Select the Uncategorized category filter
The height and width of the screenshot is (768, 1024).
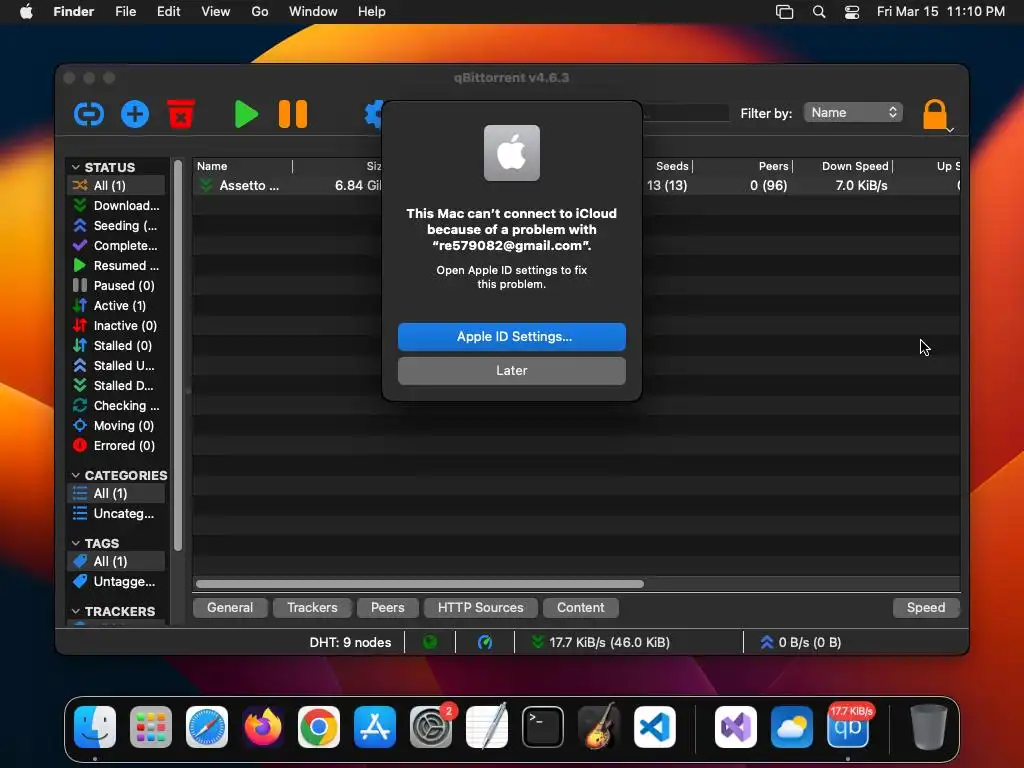(116, 514)
